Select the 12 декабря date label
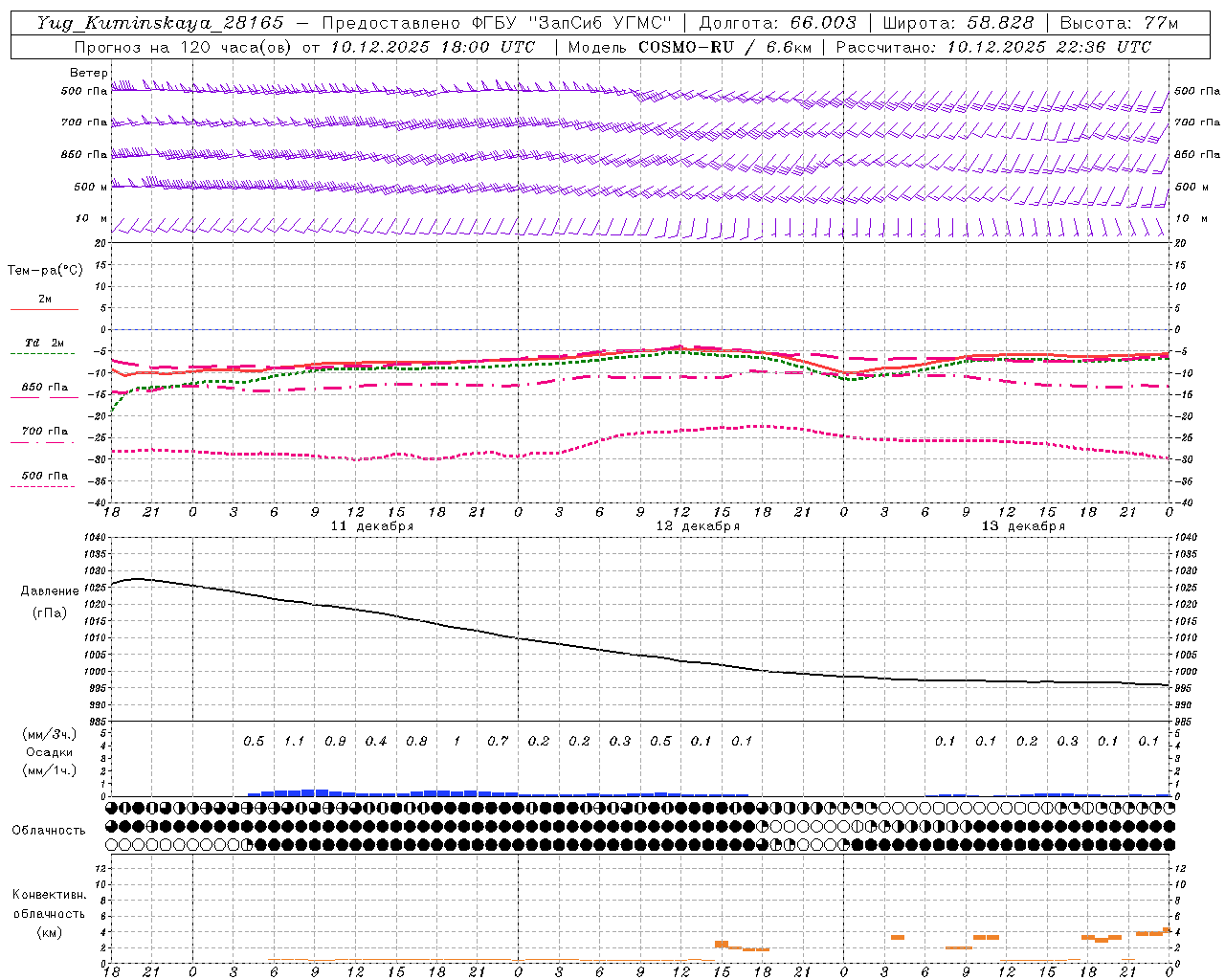Viewport: 1225px width, 980px height. tap(698, 526)
